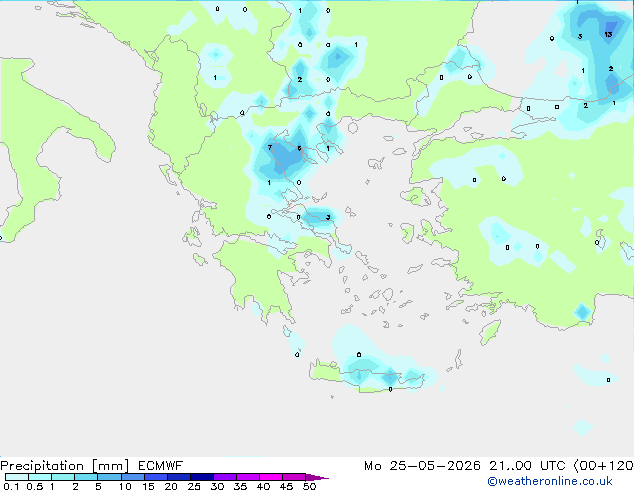Click the 7 mm value over Greece

(x=270, y=148)
